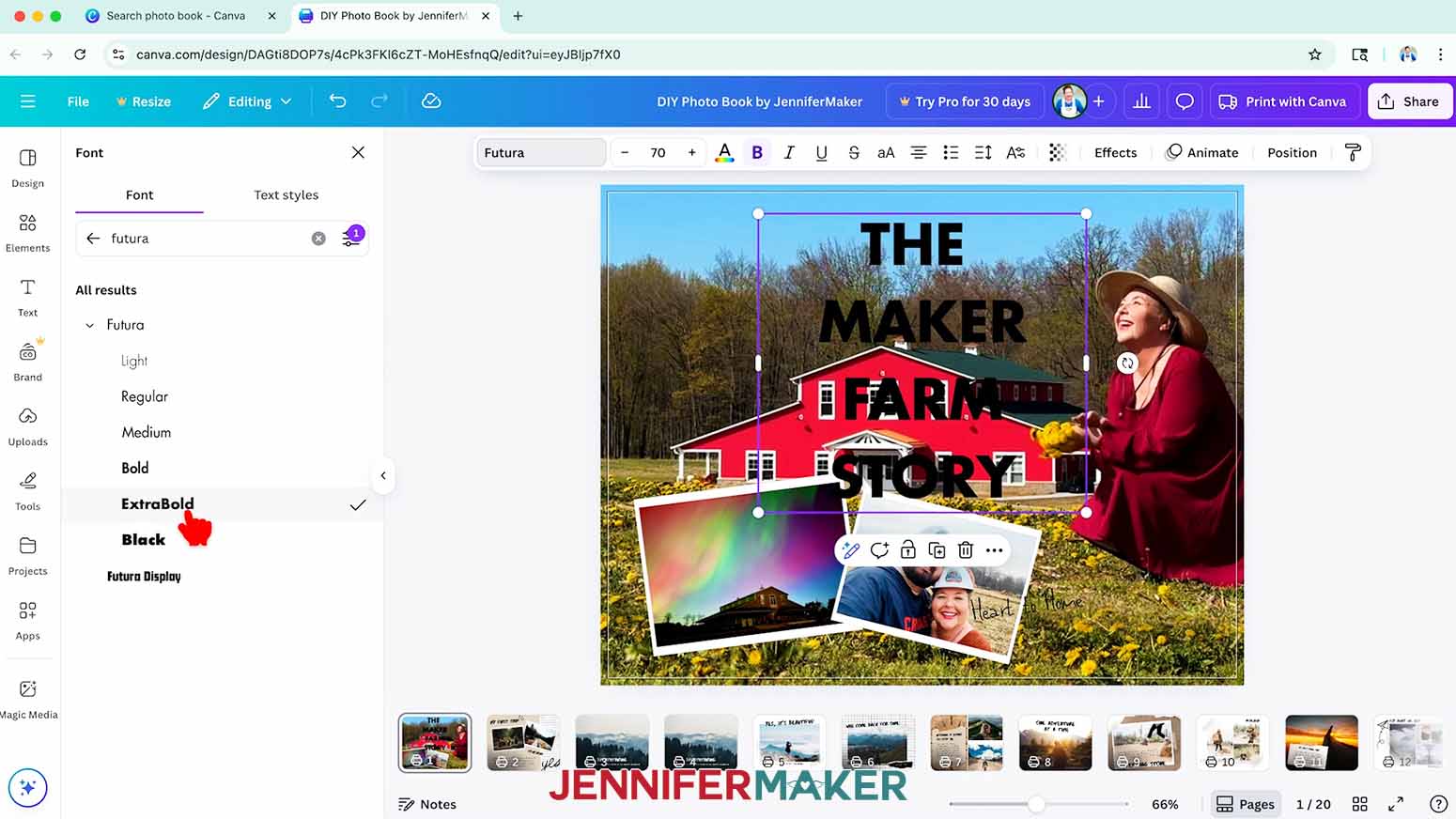Image resolution: width=1456 pixels, height=819 pixels.
Task: Collapse the Futura font family
Action: (90, 325)
